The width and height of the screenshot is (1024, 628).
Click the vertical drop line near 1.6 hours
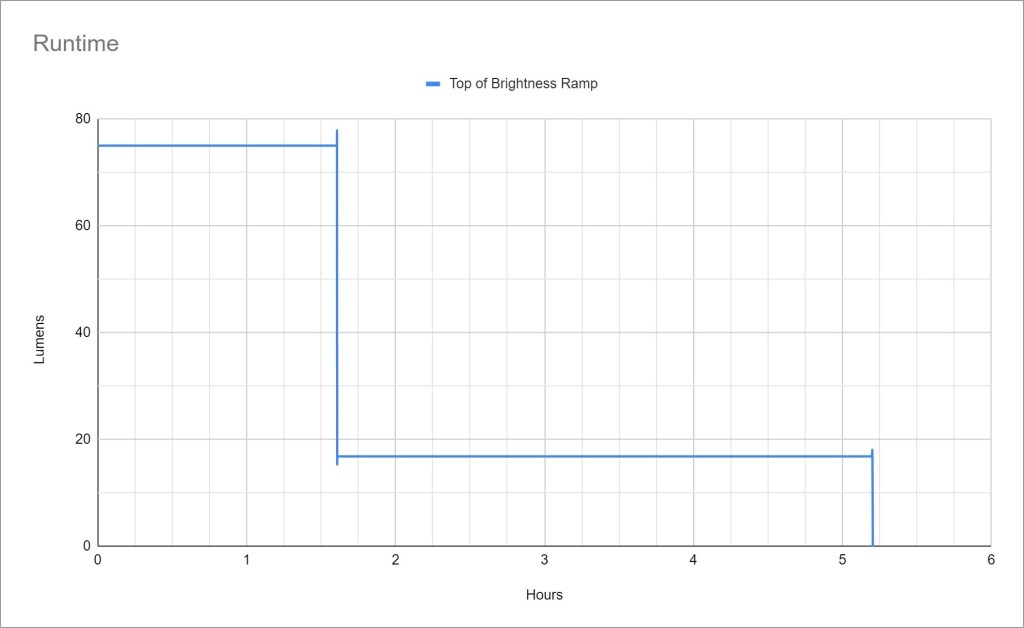[x=337, y=300]
